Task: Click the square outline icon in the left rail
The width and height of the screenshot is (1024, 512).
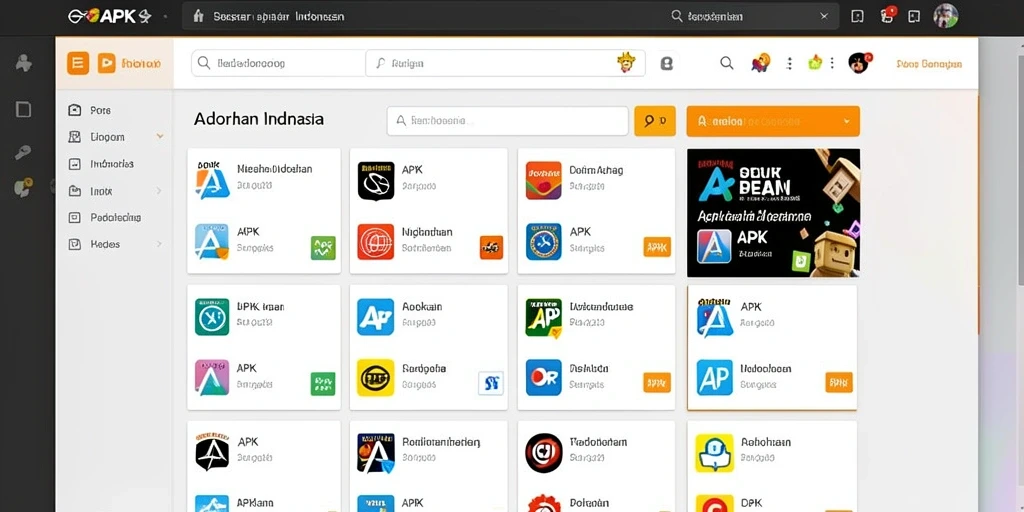Action: click(x=24, y=109)
